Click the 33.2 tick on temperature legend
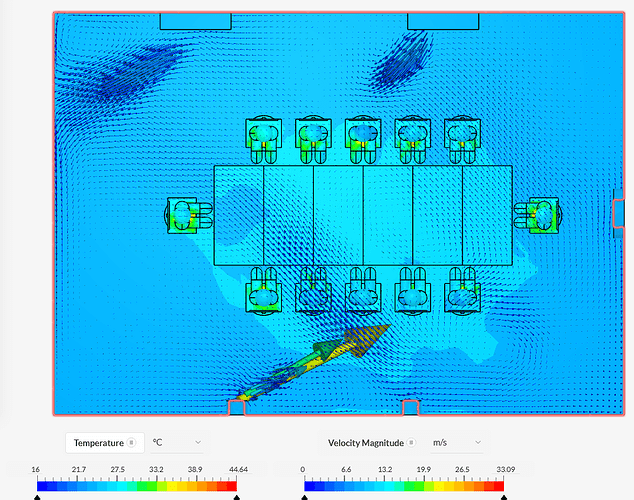 point(156,469)
